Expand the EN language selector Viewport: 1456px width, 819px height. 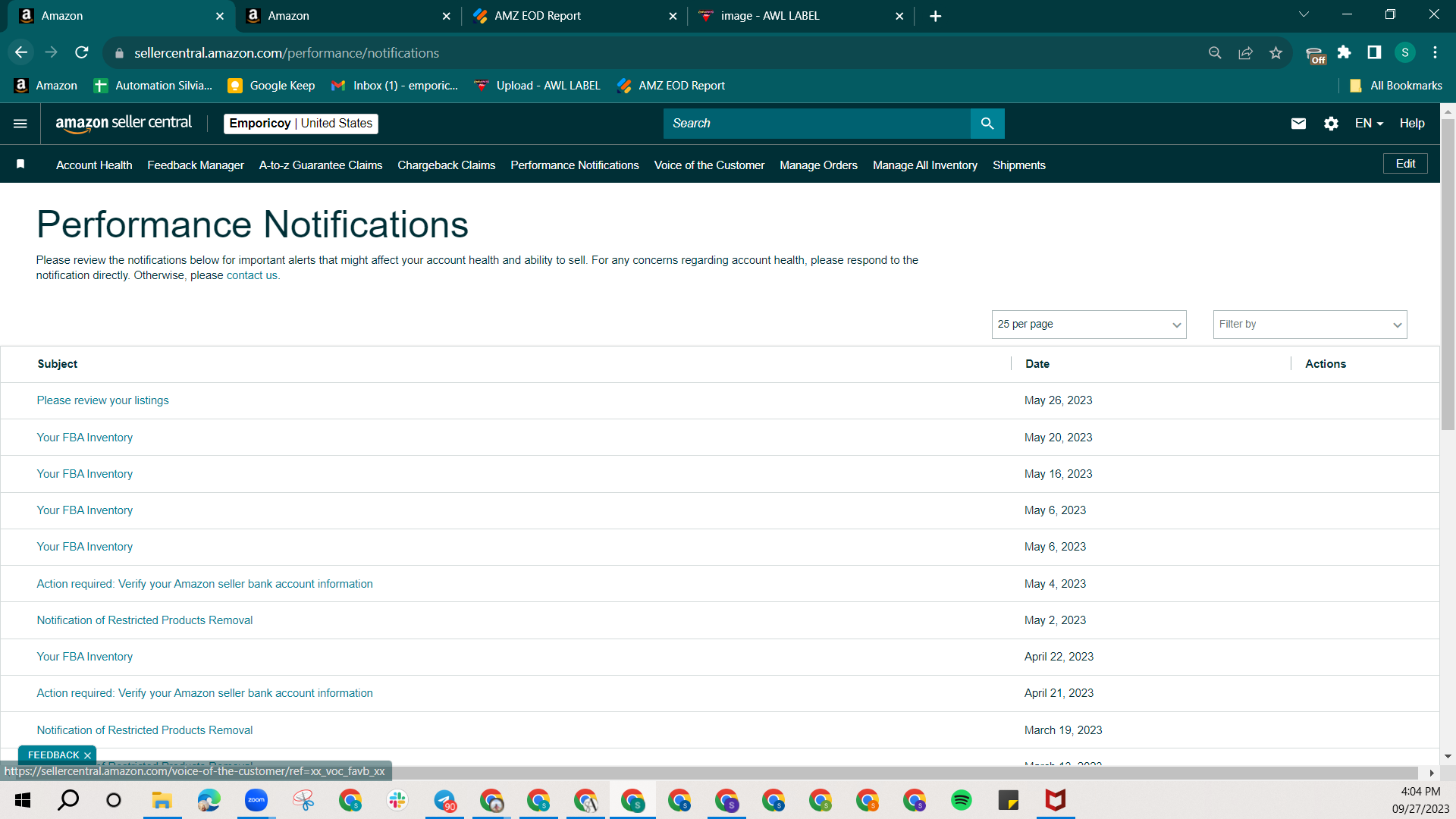tap(1369, 124)
